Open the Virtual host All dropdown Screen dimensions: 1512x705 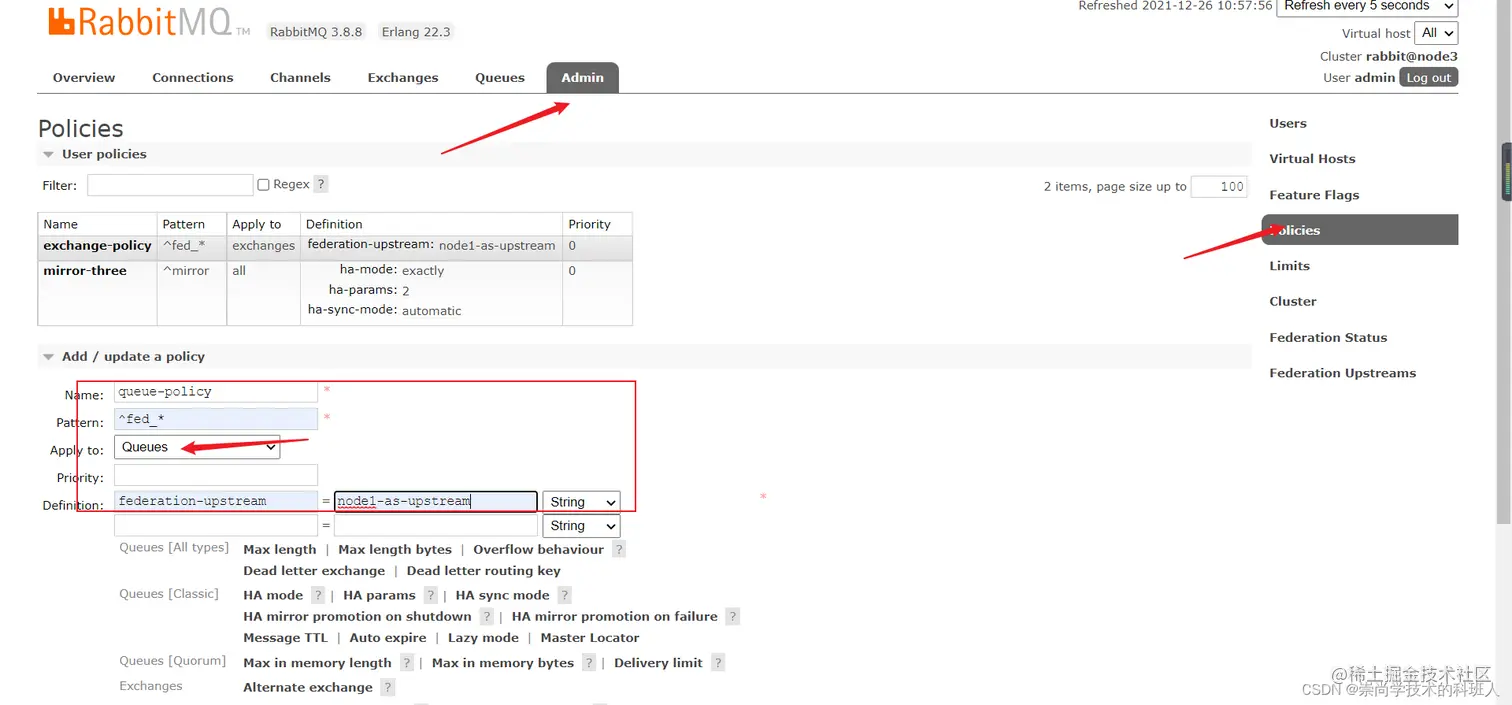[1438, 33]
